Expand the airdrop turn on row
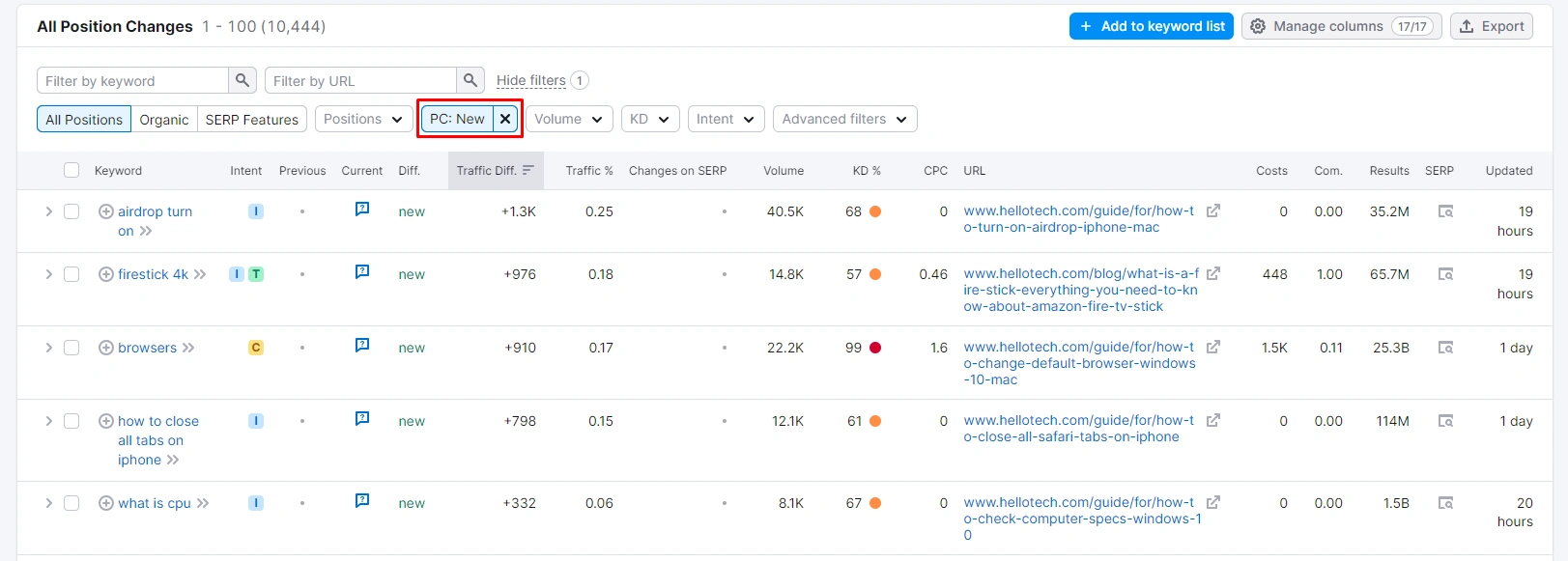The image size is (1568, 561). (x=48, y=211)
